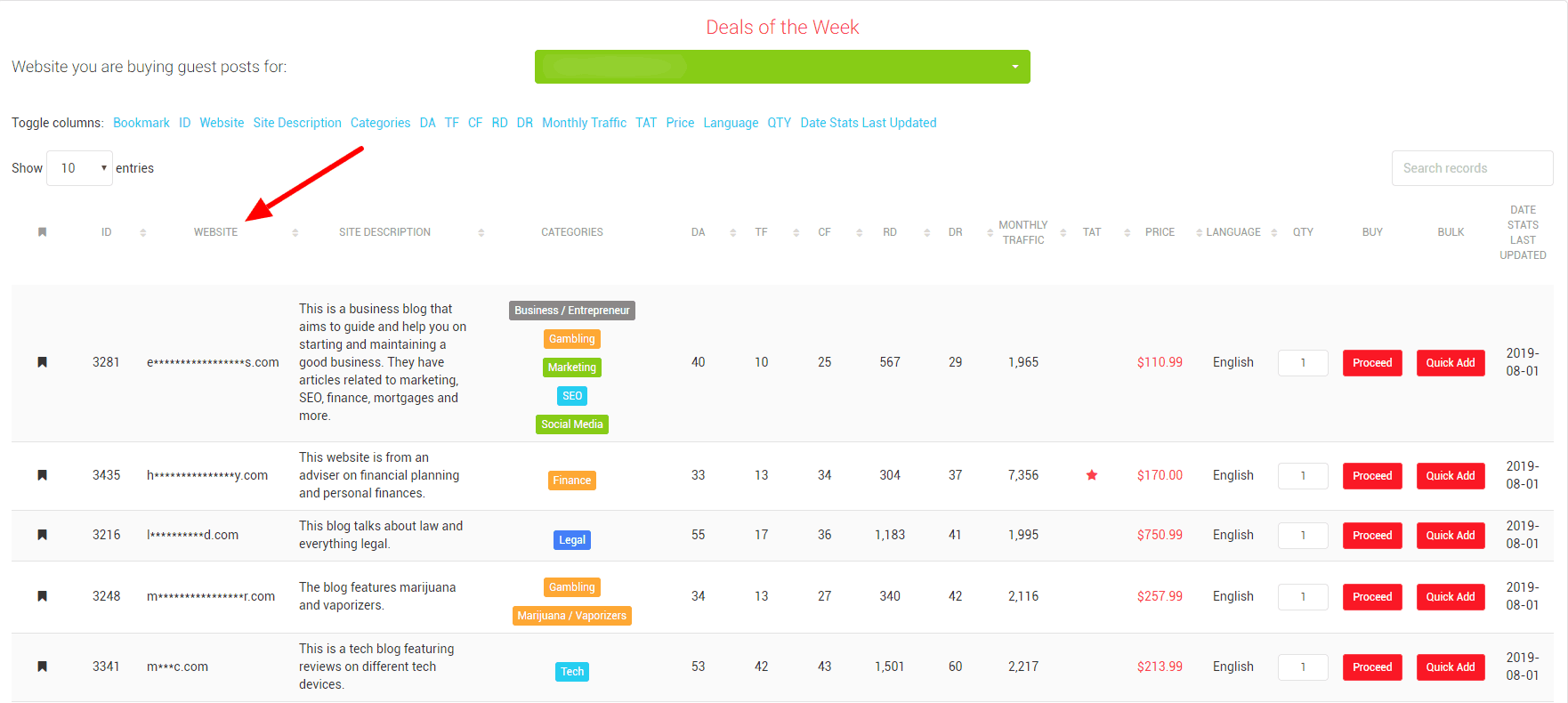Hide the Date Stats Last Updated column
This screenshot has width=1568, height=703.
(x=868, y=123)
